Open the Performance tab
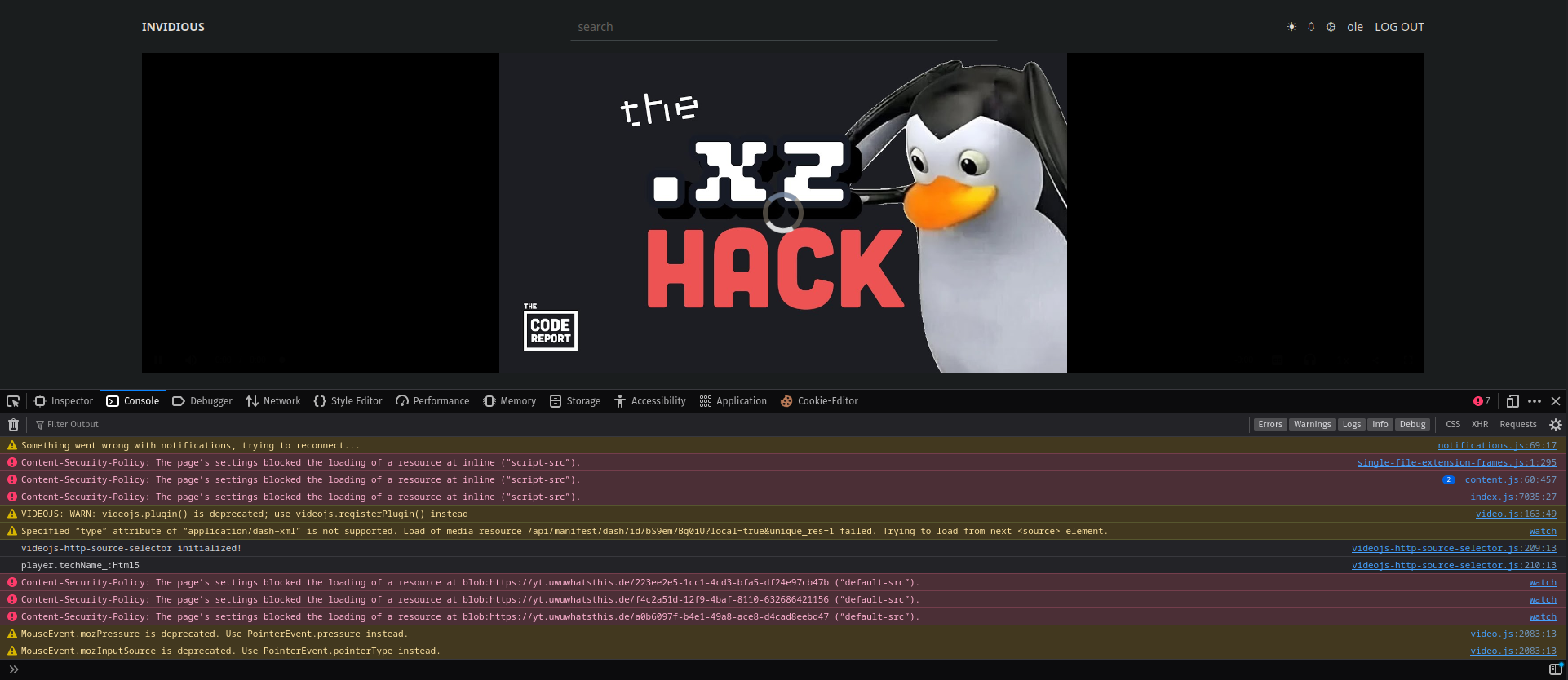 (x=432, y=401)
